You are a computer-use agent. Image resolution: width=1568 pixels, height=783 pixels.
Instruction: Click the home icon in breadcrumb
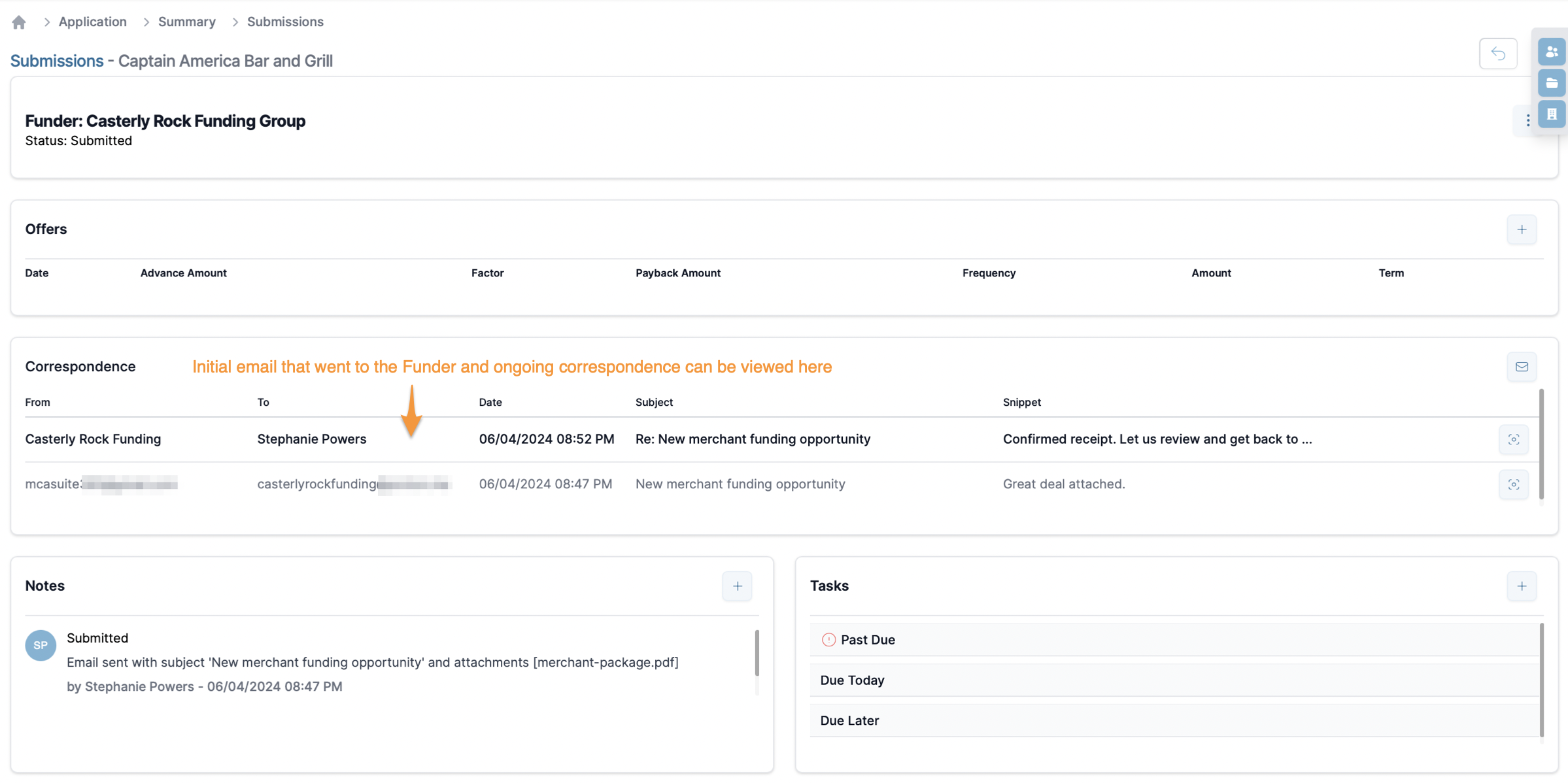coord(19,22)
